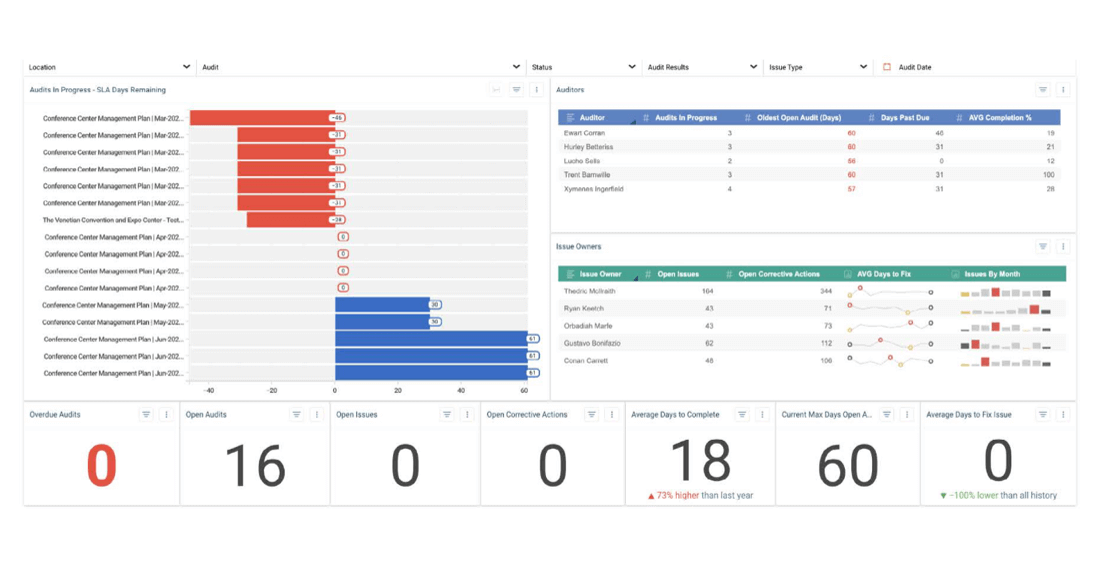The height and width of the screenshot is (562, 1100).
Task: Click filter icon on Overdue Audits tile
Action: (146, 414)
